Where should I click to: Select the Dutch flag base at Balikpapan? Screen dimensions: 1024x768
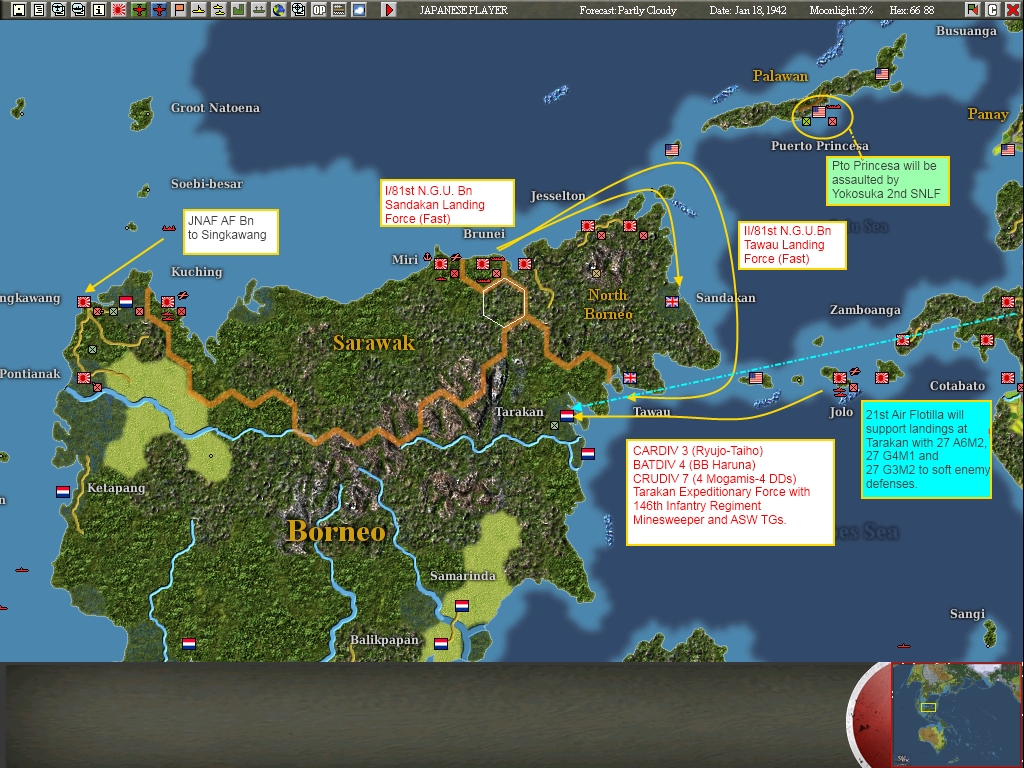click(x=441, y=643)
